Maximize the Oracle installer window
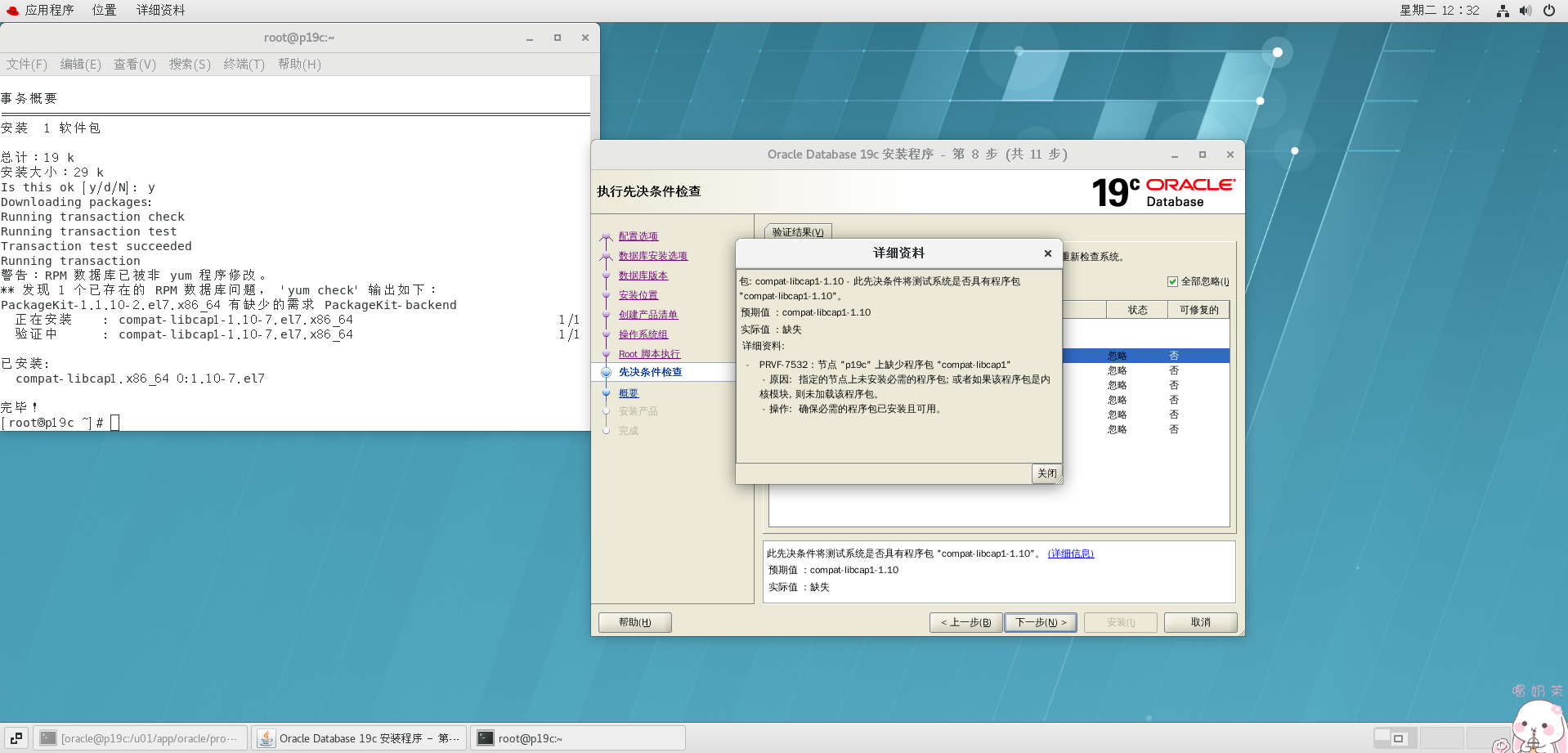This screenshot has width=1568, height=753. point(1203,155)
